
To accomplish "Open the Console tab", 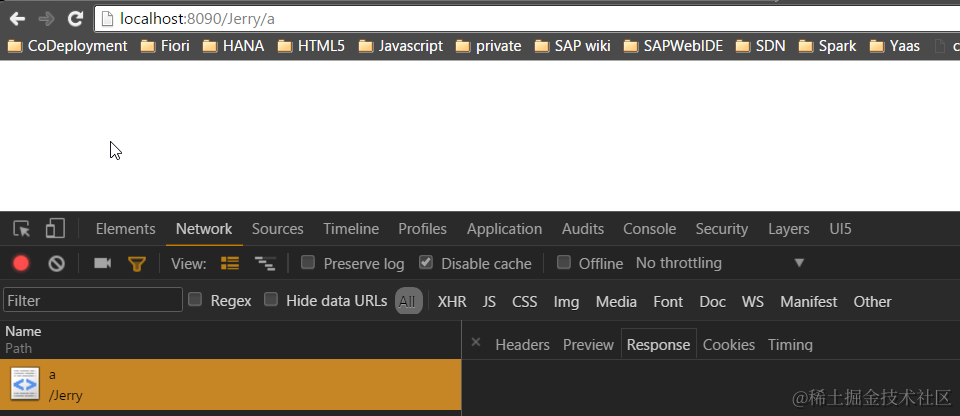I will [650, 229].
